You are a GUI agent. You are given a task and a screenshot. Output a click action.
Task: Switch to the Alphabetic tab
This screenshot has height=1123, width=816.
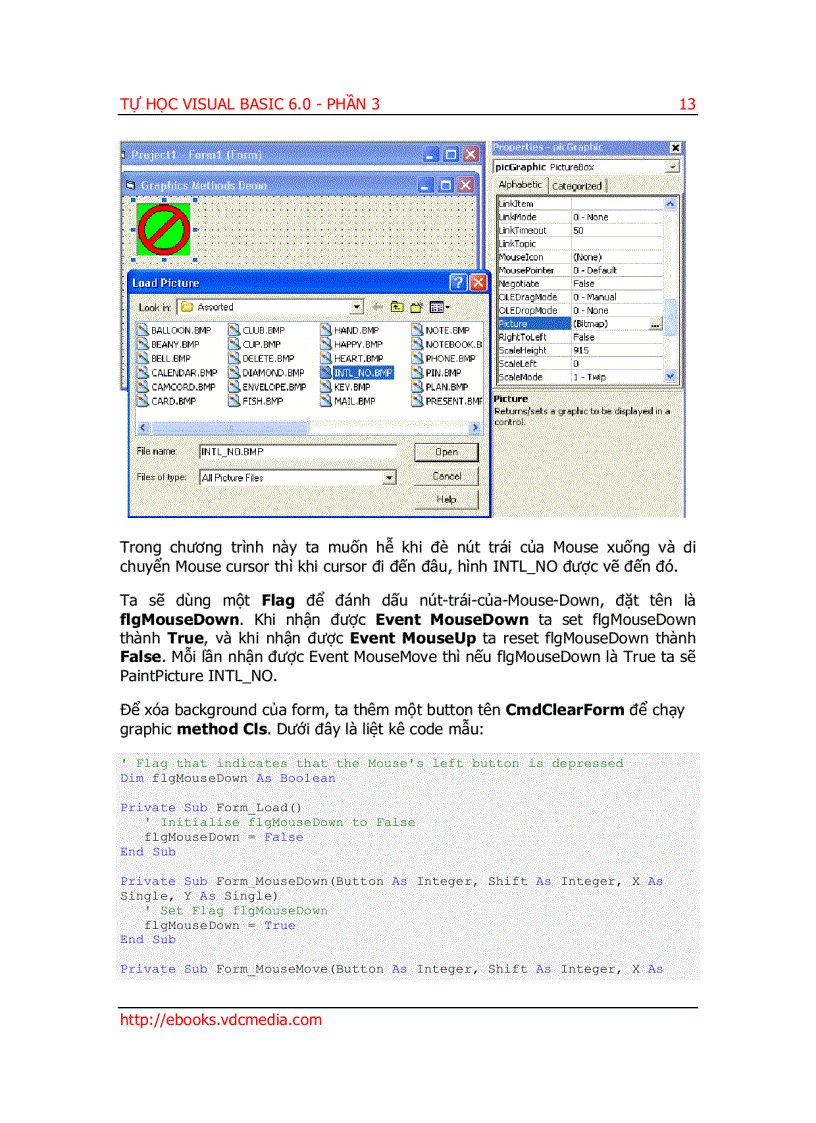point(520,185)
